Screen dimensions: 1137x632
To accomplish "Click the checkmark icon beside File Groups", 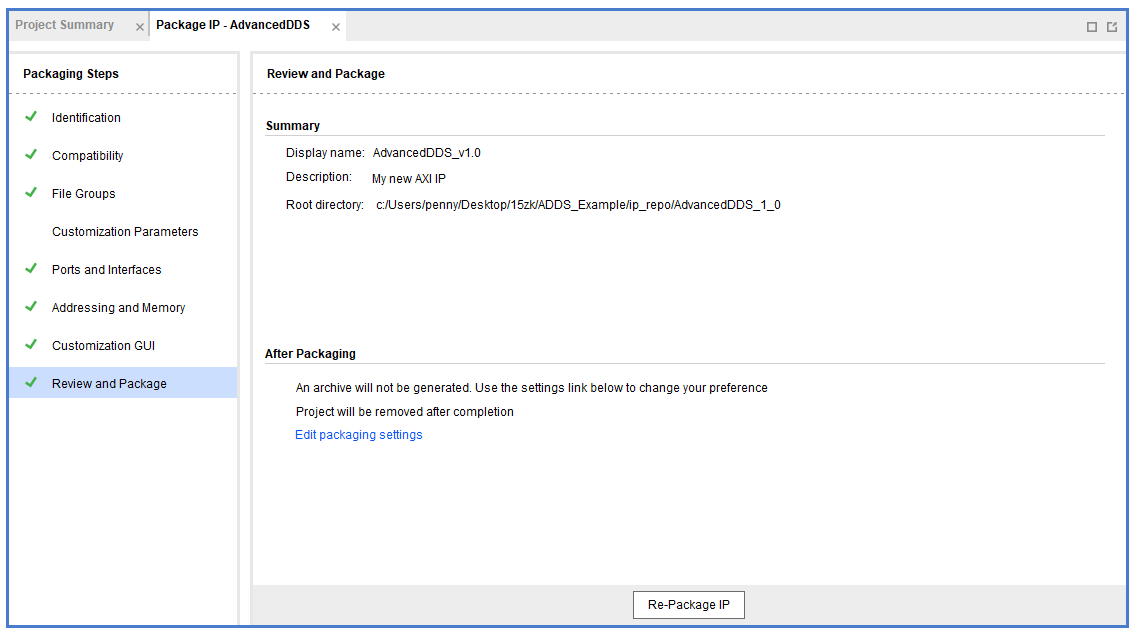I will click(31, 193).
